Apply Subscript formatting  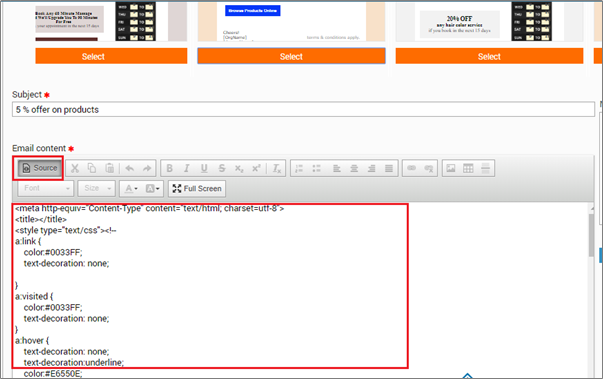pos(239,168)
